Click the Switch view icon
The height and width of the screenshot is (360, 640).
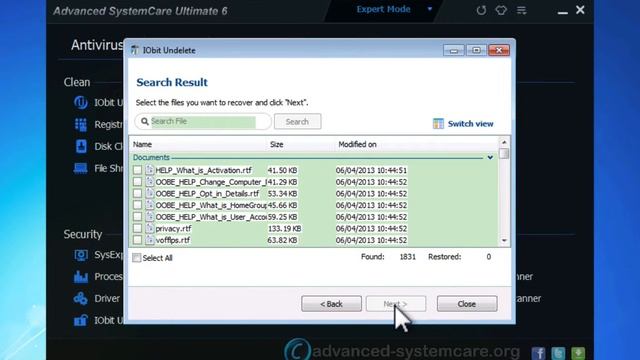coord(438,124)
